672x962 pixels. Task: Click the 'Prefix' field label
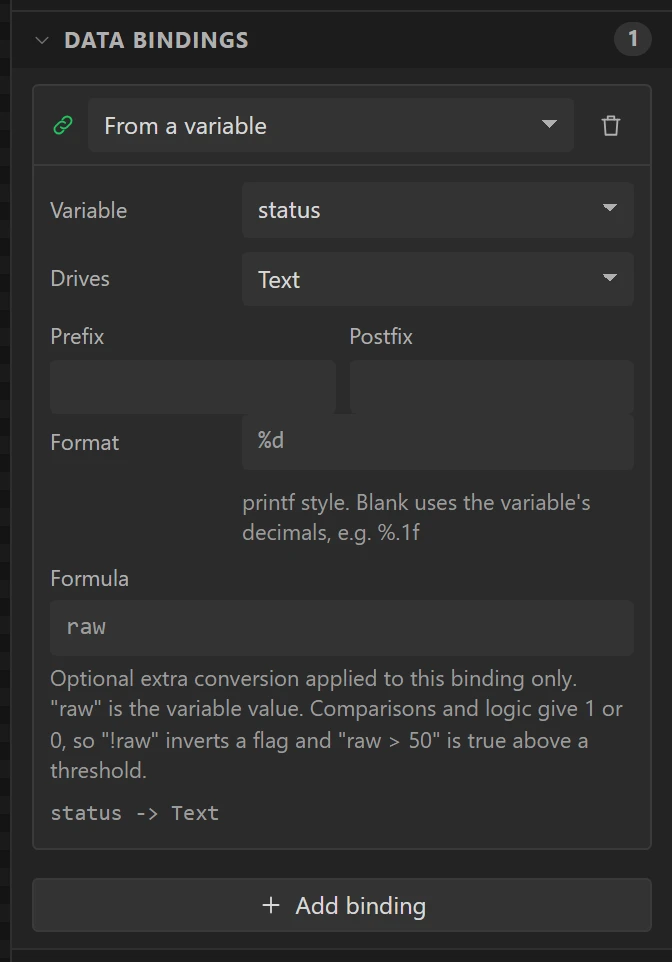77,336
